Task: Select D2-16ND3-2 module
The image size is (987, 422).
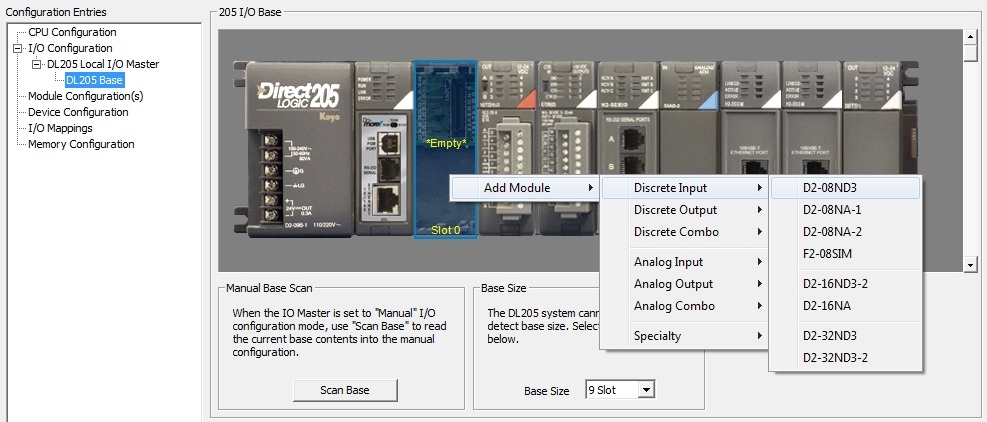Action: click(x=845, y=284)
